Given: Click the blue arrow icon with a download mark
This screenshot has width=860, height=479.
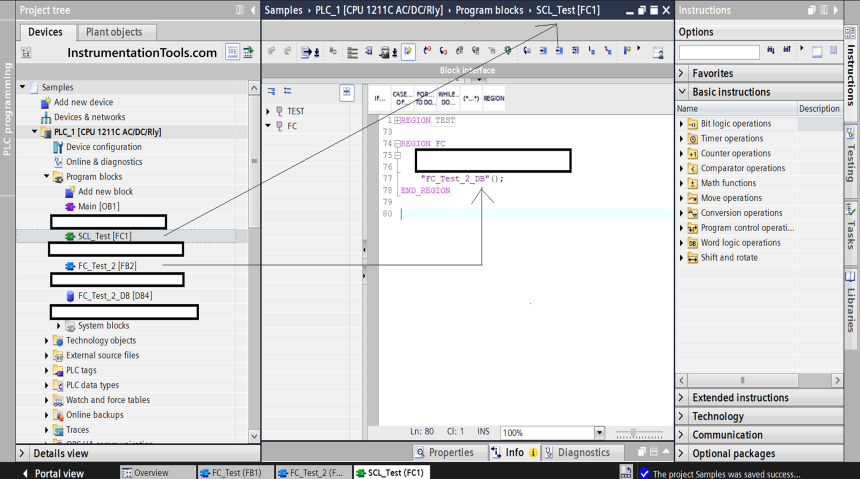Looking at the screenshot, I should pyautogui.click(x=310, y=52).
